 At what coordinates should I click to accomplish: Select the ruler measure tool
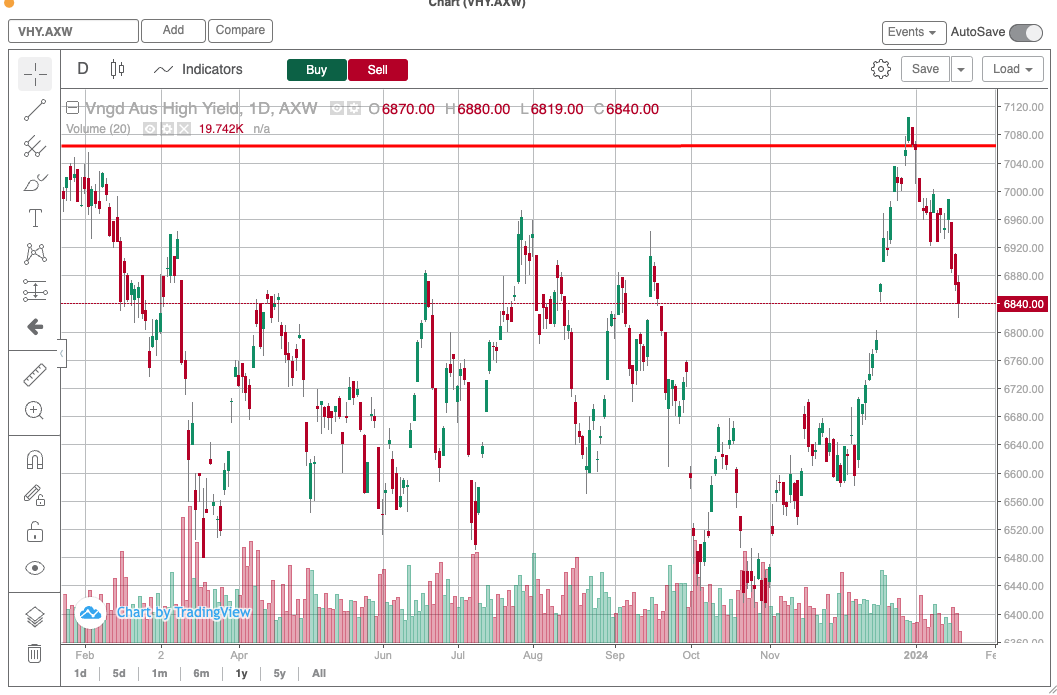(34, 375)
